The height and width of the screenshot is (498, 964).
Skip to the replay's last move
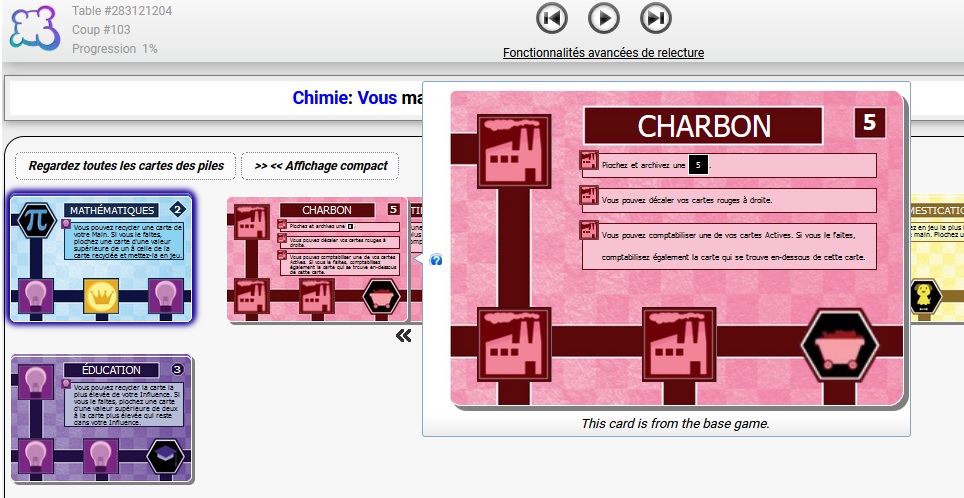pyautogui.click(x=655, y=18)
